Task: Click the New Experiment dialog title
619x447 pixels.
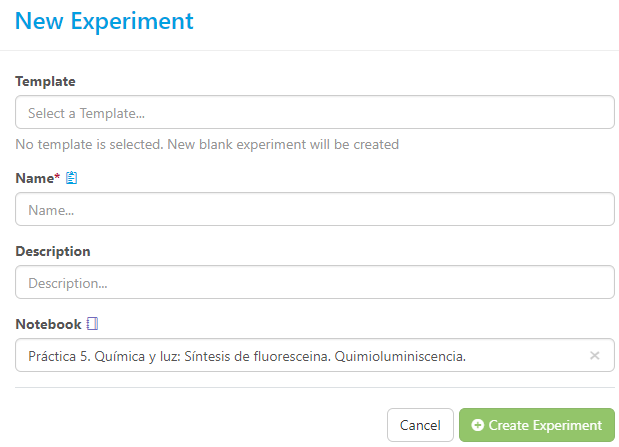Action: [105, 21]
